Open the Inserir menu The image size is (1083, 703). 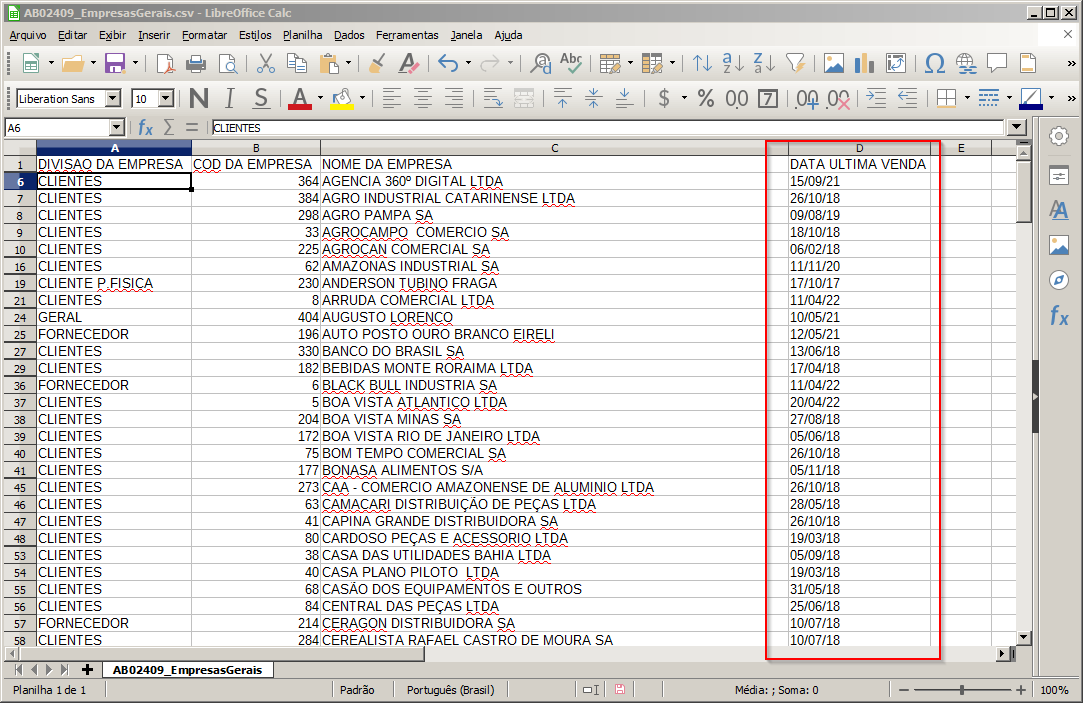[154, 35]
